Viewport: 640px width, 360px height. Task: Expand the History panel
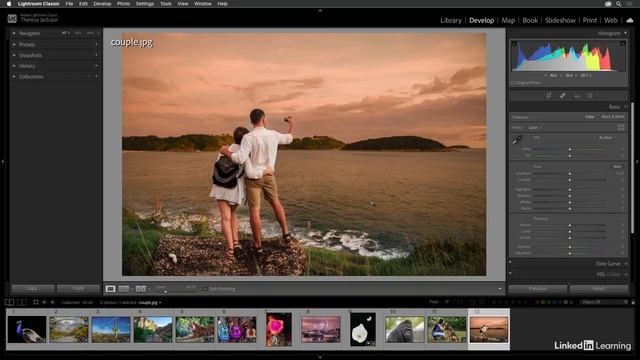click(14, 66)
